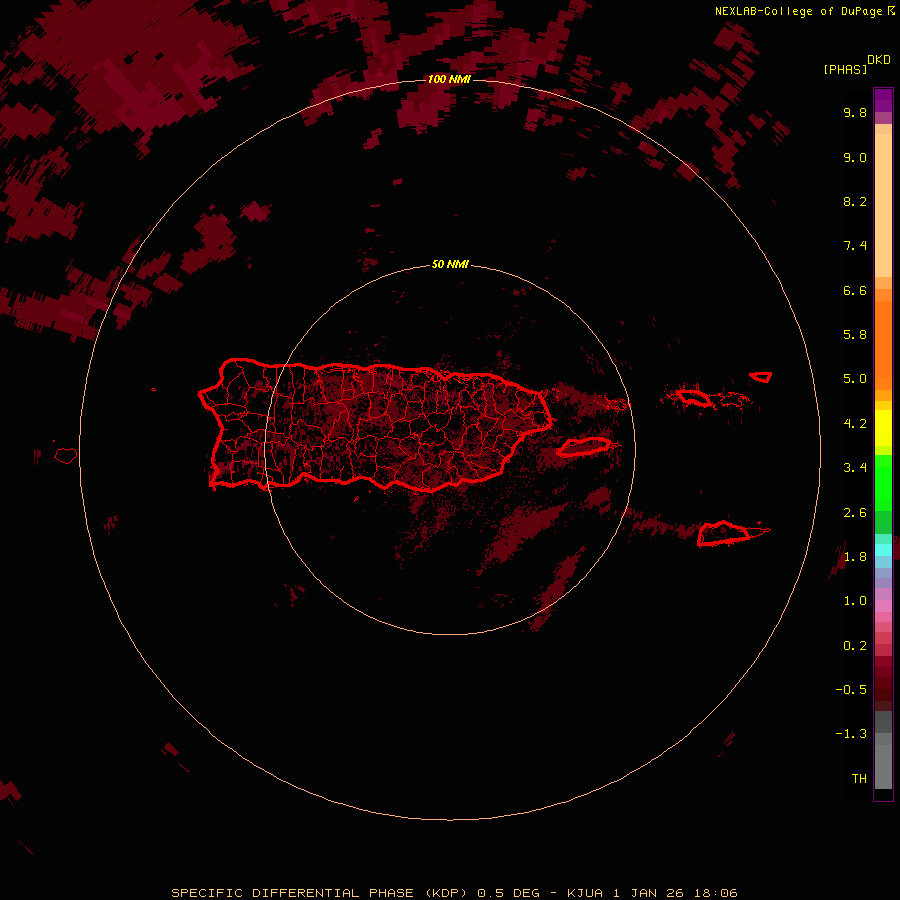Click the 8.2 scale value

(855, 201)
